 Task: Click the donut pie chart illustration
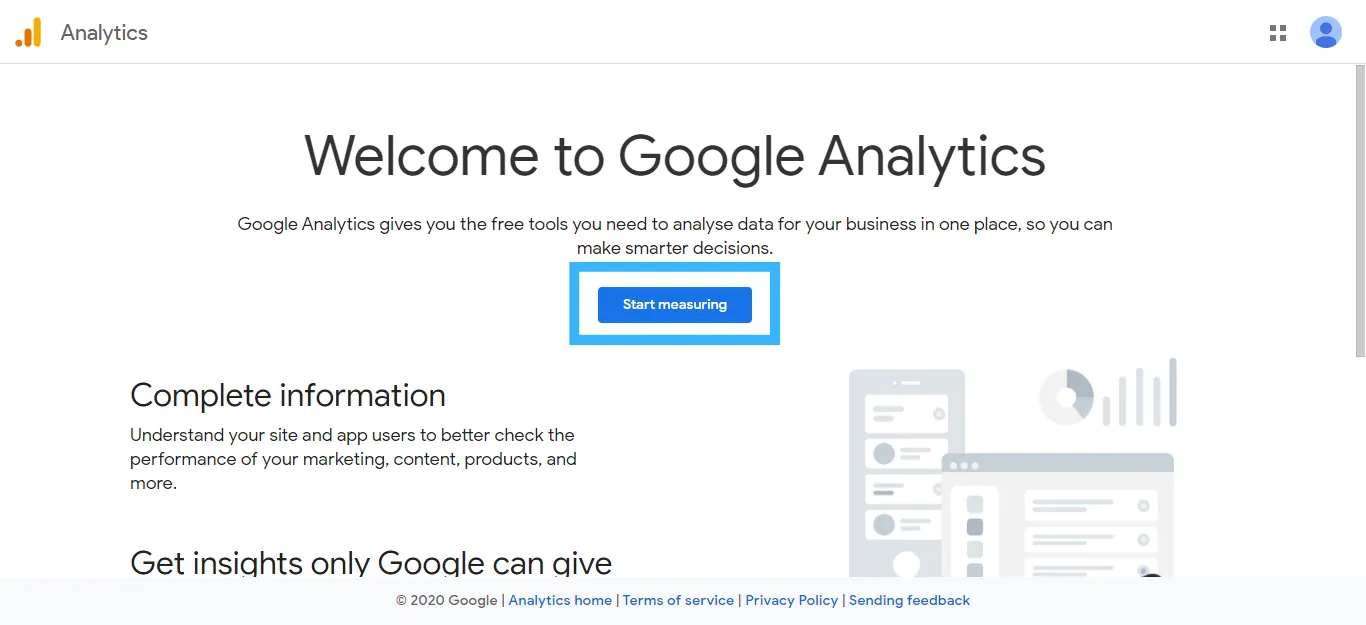1066,397
